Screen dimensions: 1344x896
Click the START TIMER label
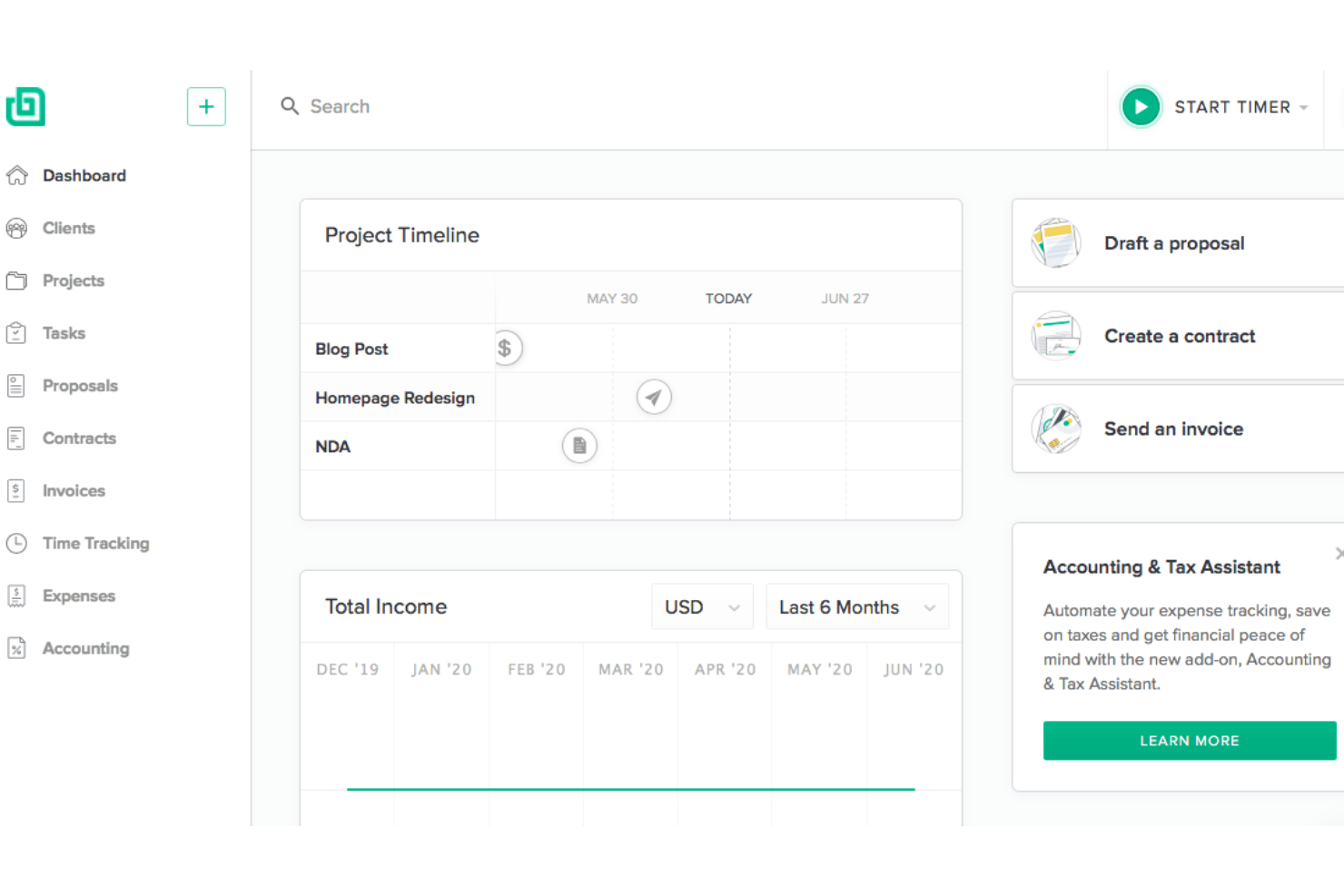tap(1232, 107)
